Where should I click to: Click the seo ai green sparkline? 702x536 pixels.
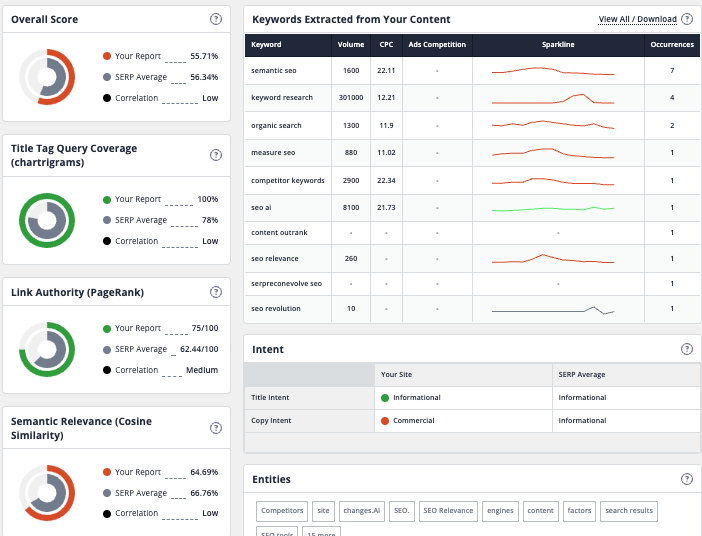pos(553,208)
